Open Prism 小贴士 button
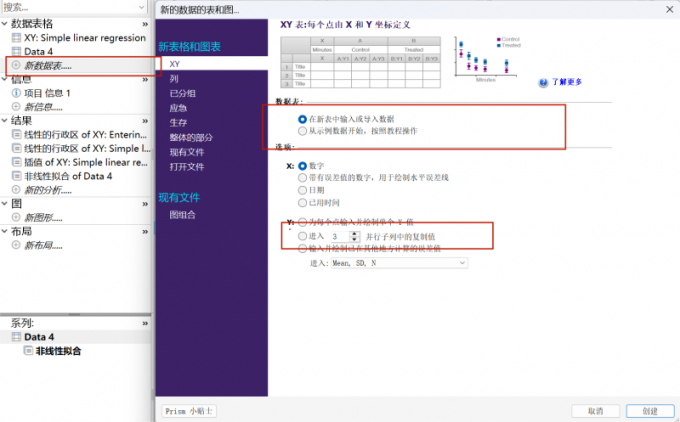The width and height of the screenshot is (680, 422). [189, 411]
